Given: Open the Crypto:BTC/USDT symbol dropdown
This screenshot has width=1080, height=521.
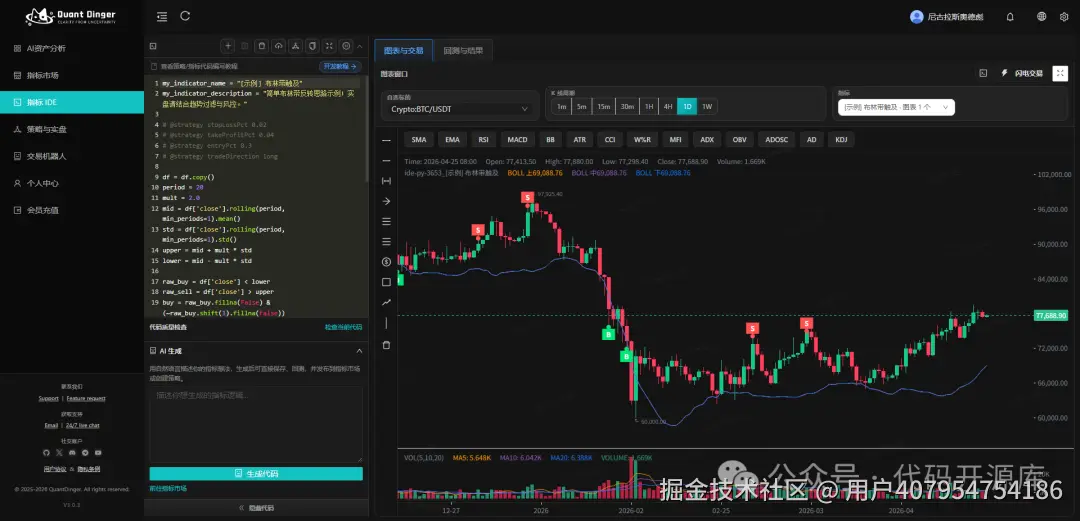Looking at the screenshot, I should coord(459,109).
